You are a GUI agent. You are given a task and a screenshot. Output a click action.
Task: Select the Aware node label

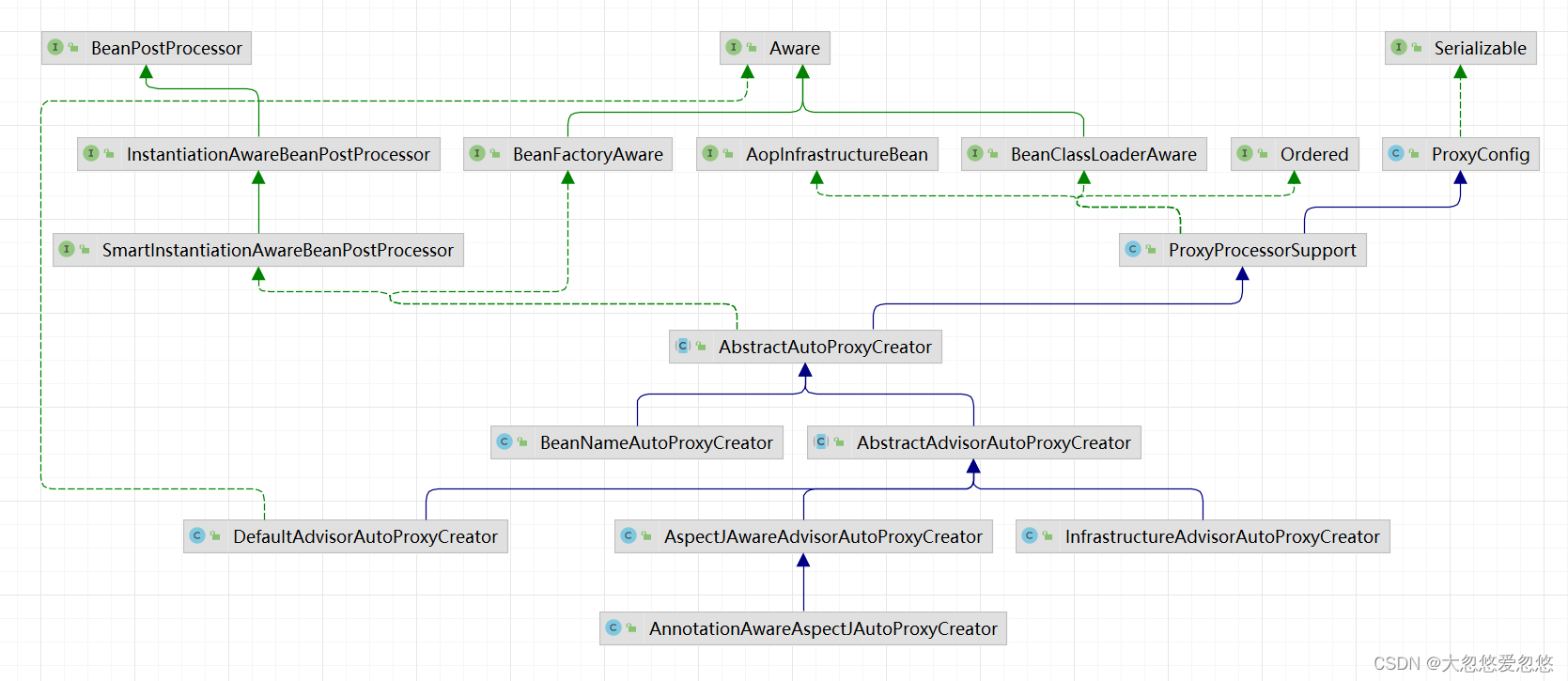pos(795,48)
